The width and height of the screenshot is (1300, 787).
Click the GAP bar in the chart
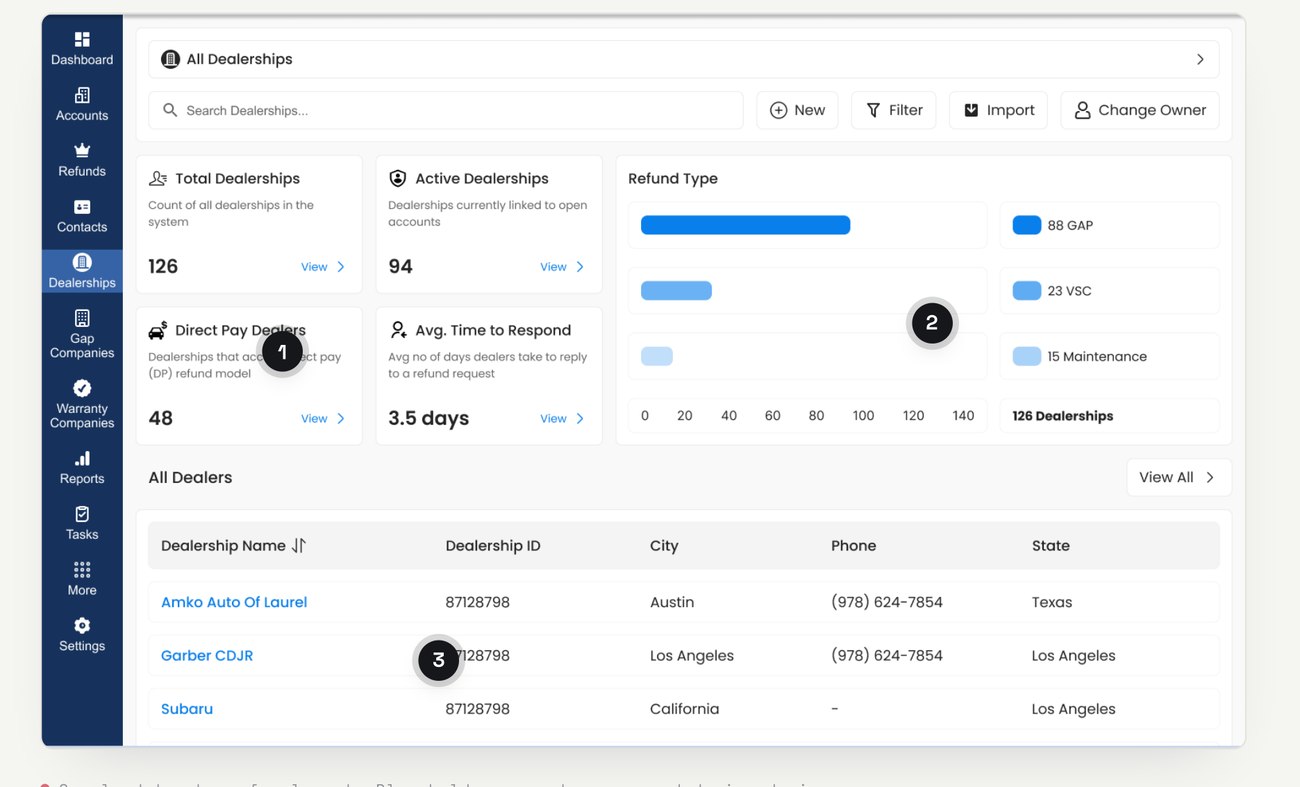(x=745, y=225)
